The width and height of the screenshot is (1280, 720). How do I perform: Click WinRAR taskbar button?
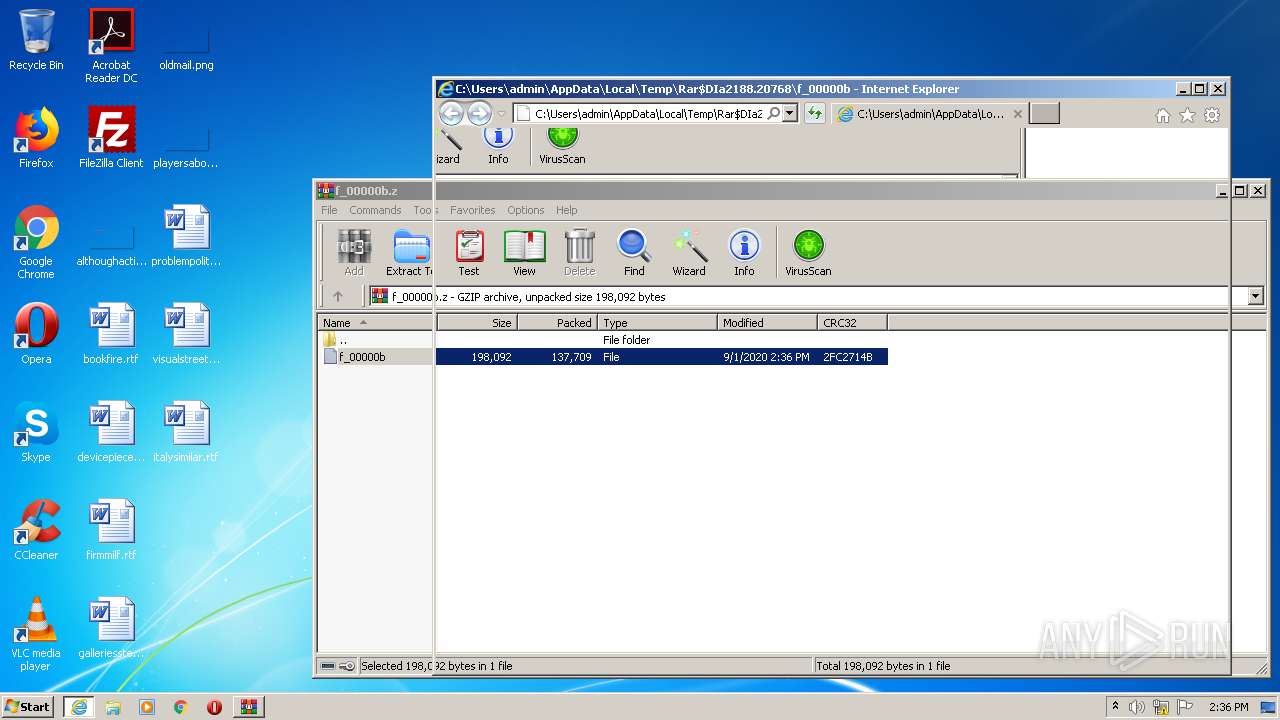pos(249,707)
